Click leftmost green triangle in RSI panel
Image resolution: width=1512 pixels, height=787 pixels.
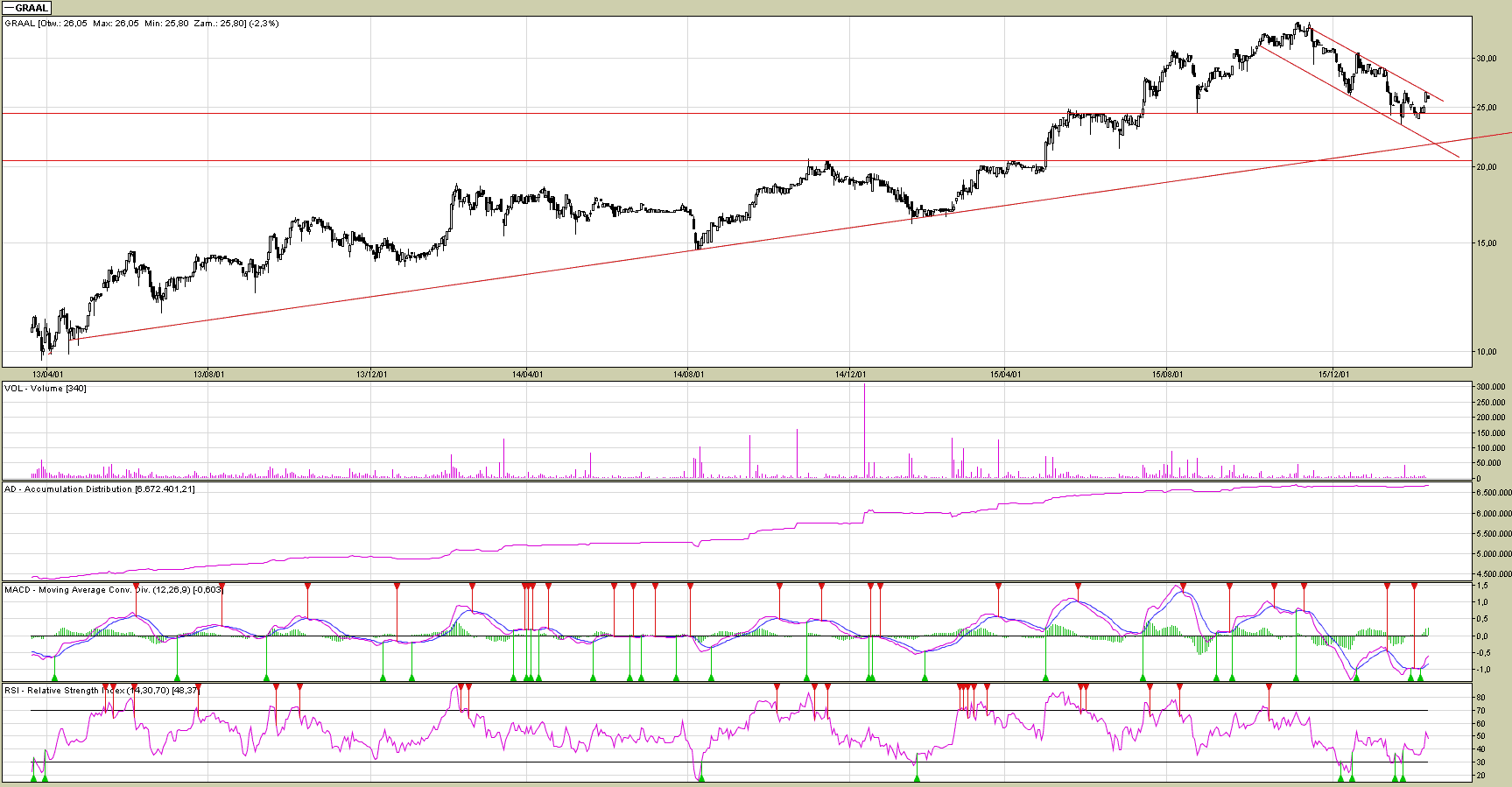(33, 777)
